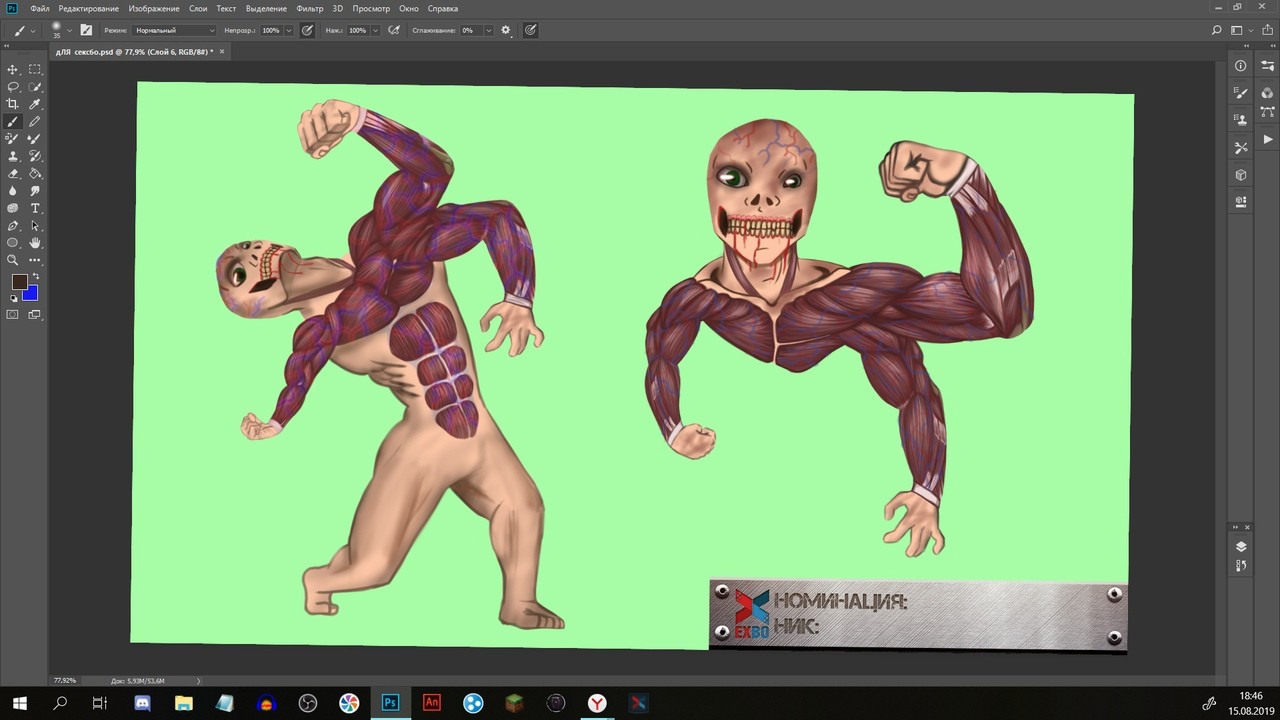Open Discord from the Windows taskbar
1280x720 pixels.
141,703
